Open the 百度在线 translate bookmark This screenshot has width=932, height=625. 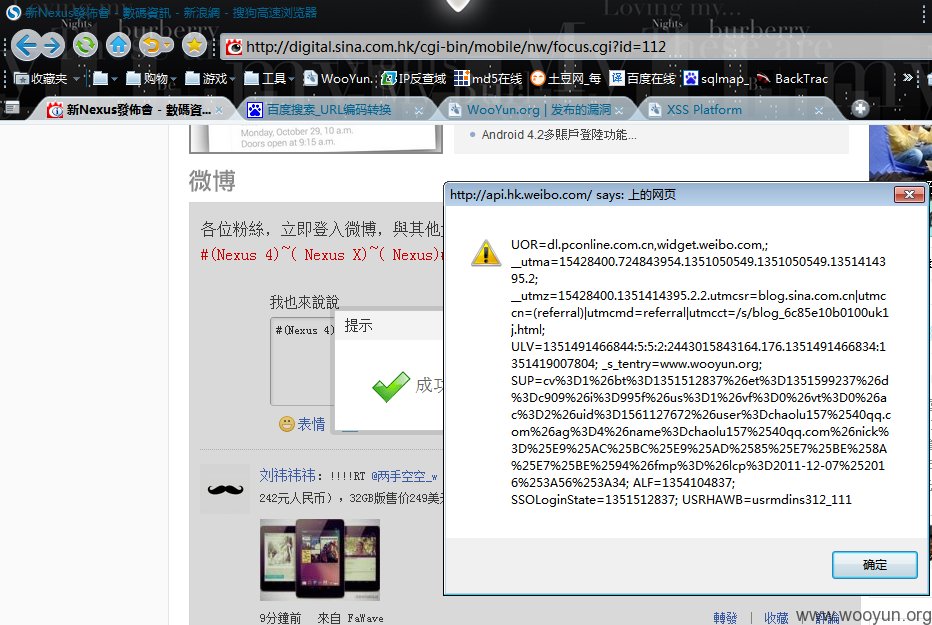pyautogui.click(x=643, y=78)
